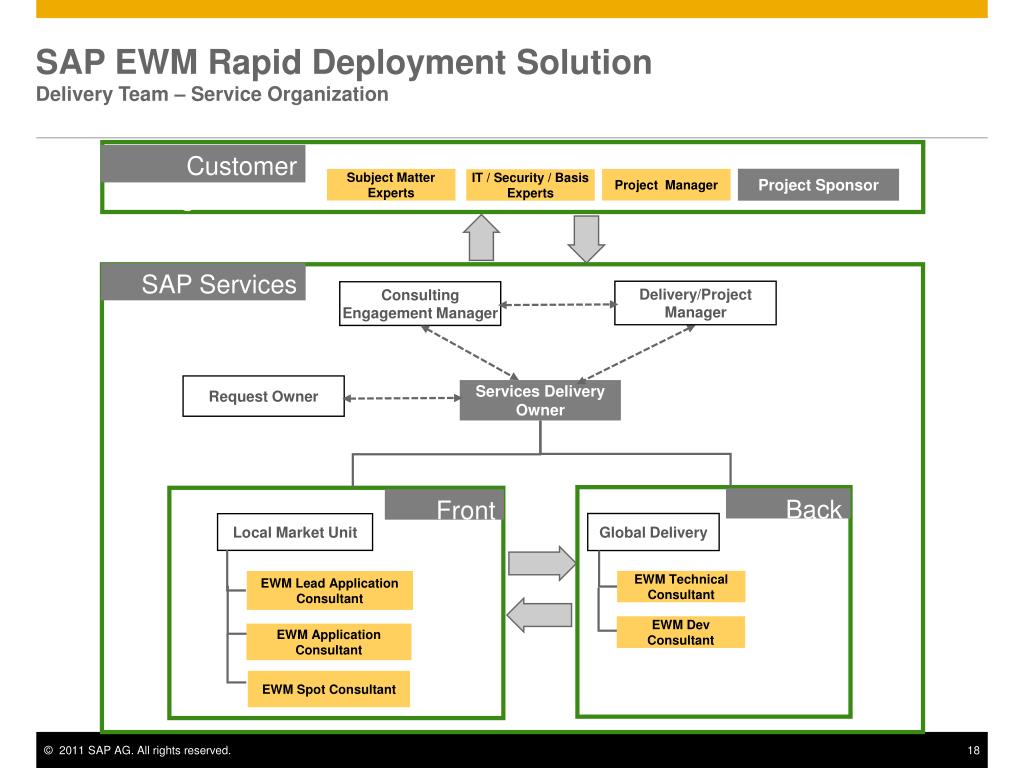Click the up arrow between Customer and SAP Services
Viewport: 1024px width, 768px height.
(x=481, y=238)
